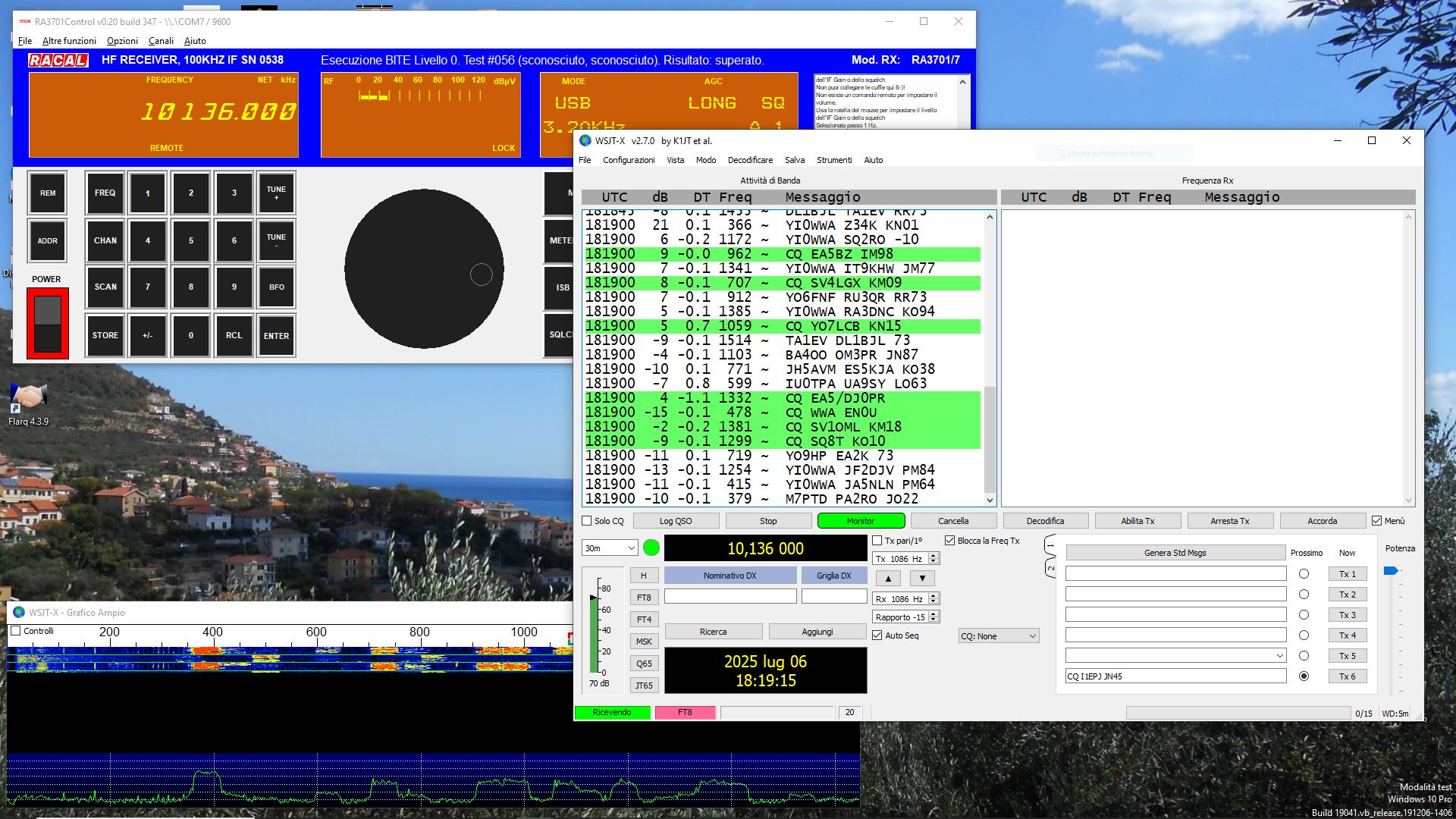Open Altre funzioni menu in RA3701Control

pos(69,41)
